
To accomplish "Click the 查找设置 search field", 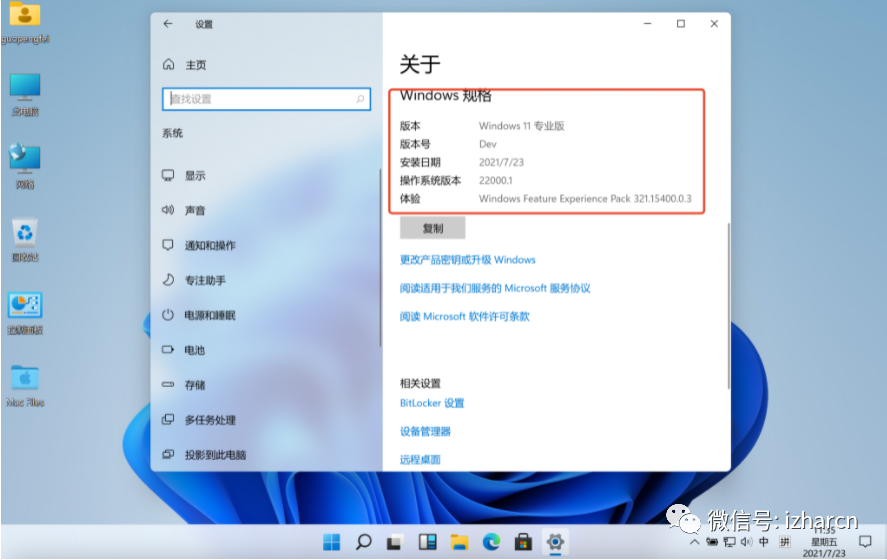I will tap(266, 99).
